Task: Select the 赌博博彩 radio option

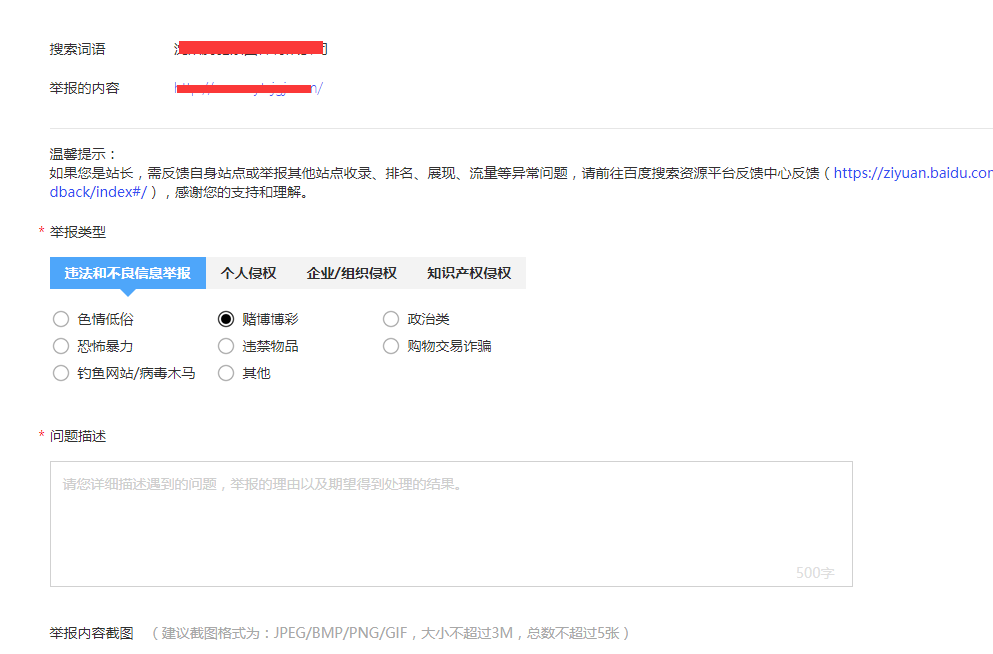Action: tap(226, 318)
